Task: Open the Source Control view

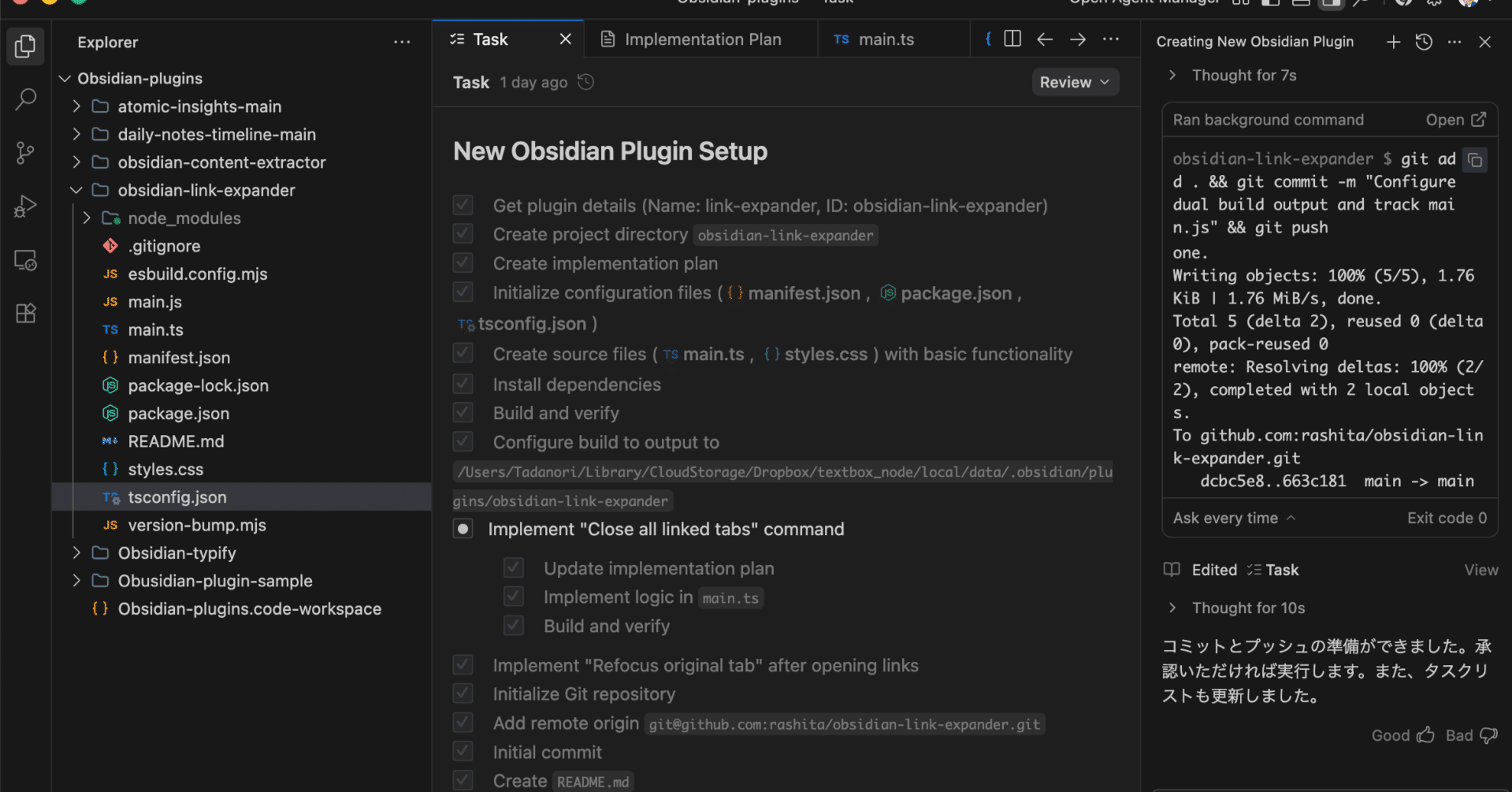Action: coord(25,153)
